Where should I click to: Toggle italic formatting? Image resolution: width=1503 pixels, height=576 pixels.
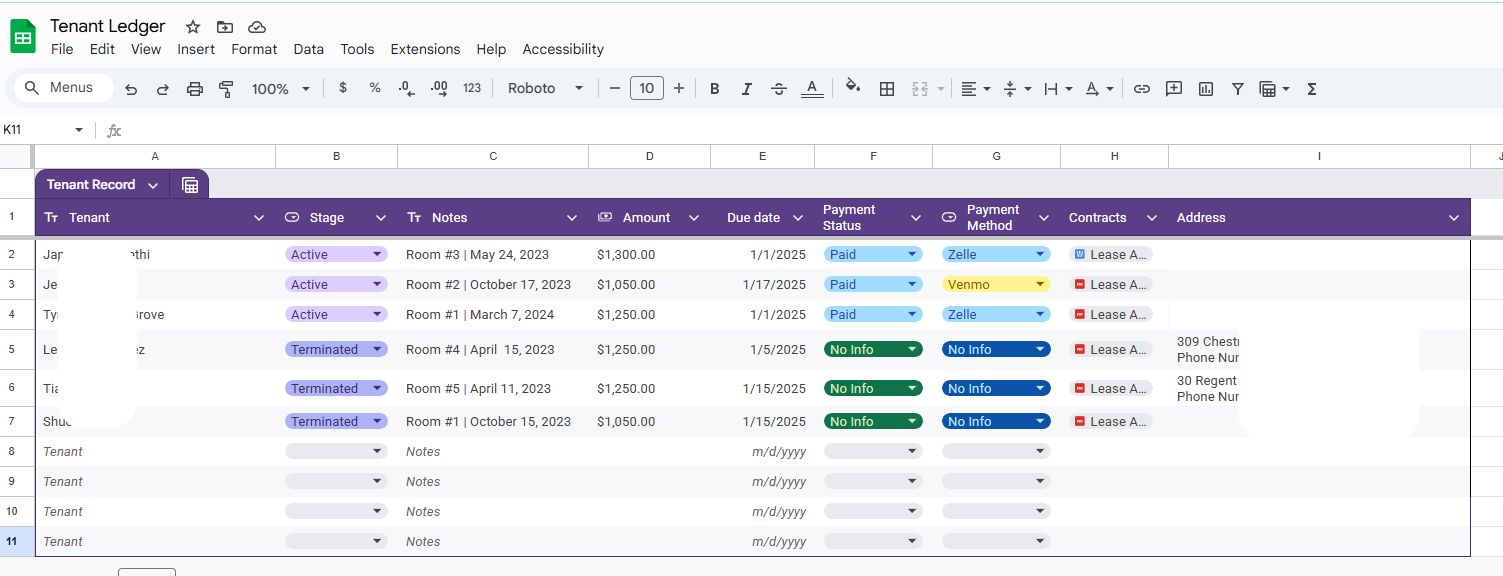click(x=746, y=89)
